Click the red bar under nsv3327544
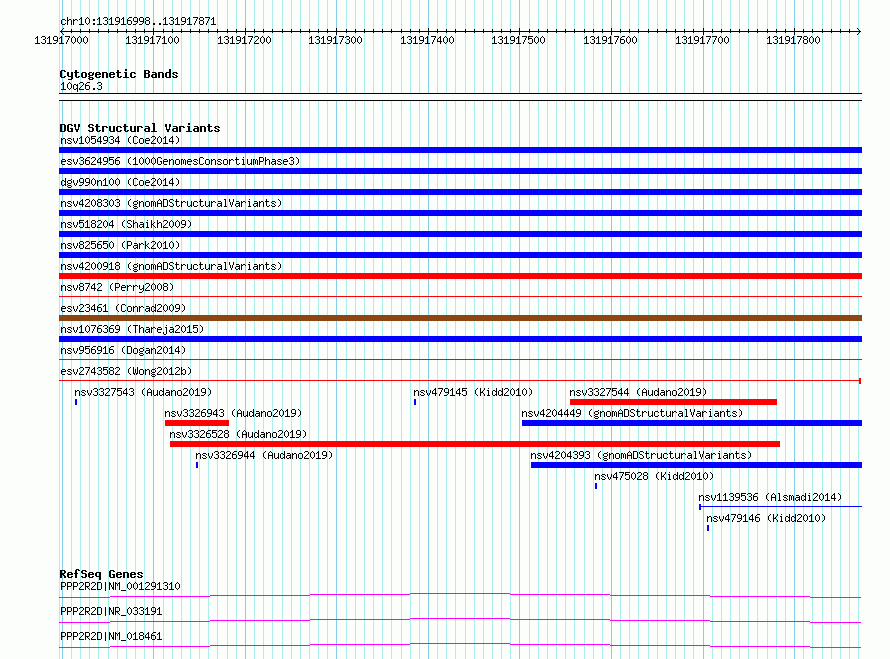890x659 pixels. click(x=673, y=402)
